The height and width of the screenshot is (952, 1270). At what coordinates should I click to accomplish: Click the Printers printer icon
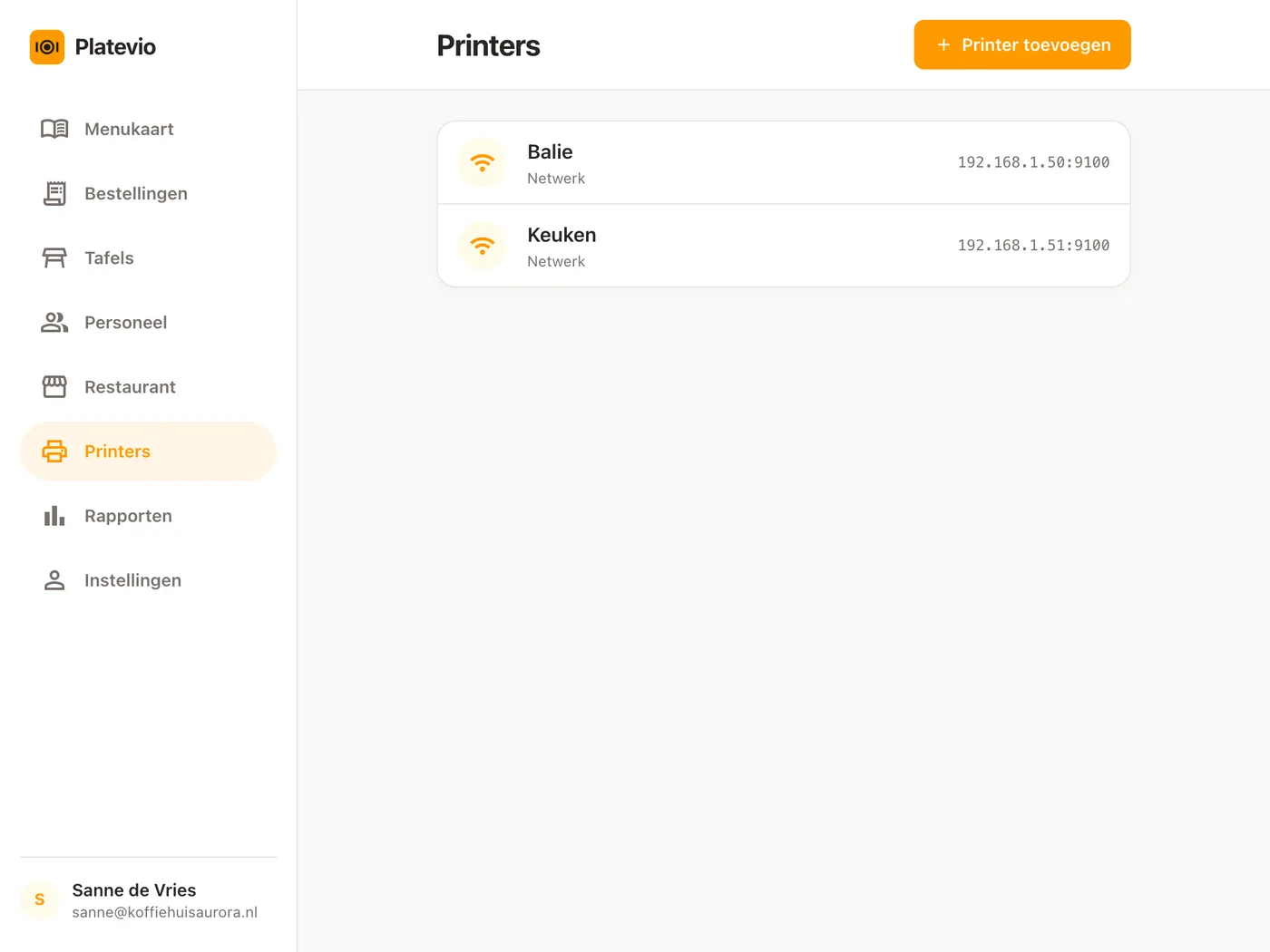(54, 451)
